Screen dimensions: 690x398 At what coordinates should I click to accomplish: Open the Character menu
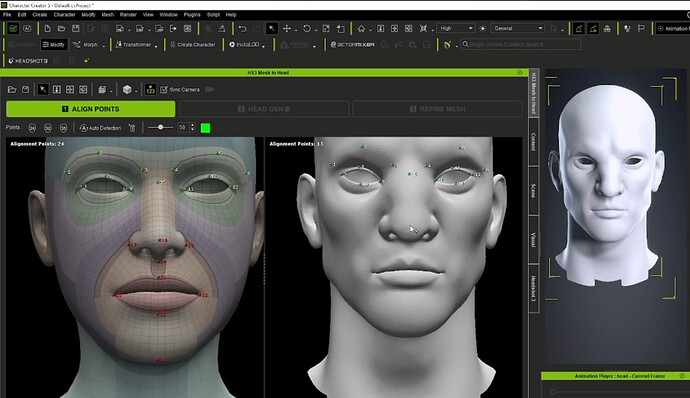64,15
